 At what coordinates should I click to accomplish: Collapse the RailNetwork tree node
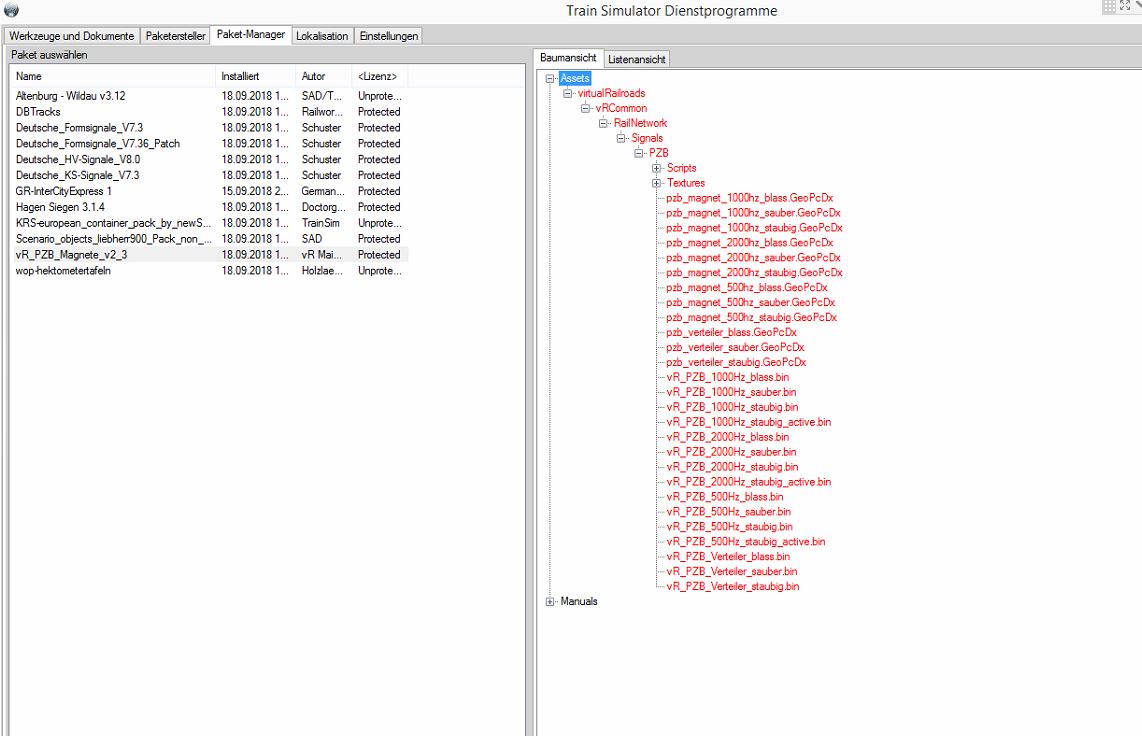[603, 123]
